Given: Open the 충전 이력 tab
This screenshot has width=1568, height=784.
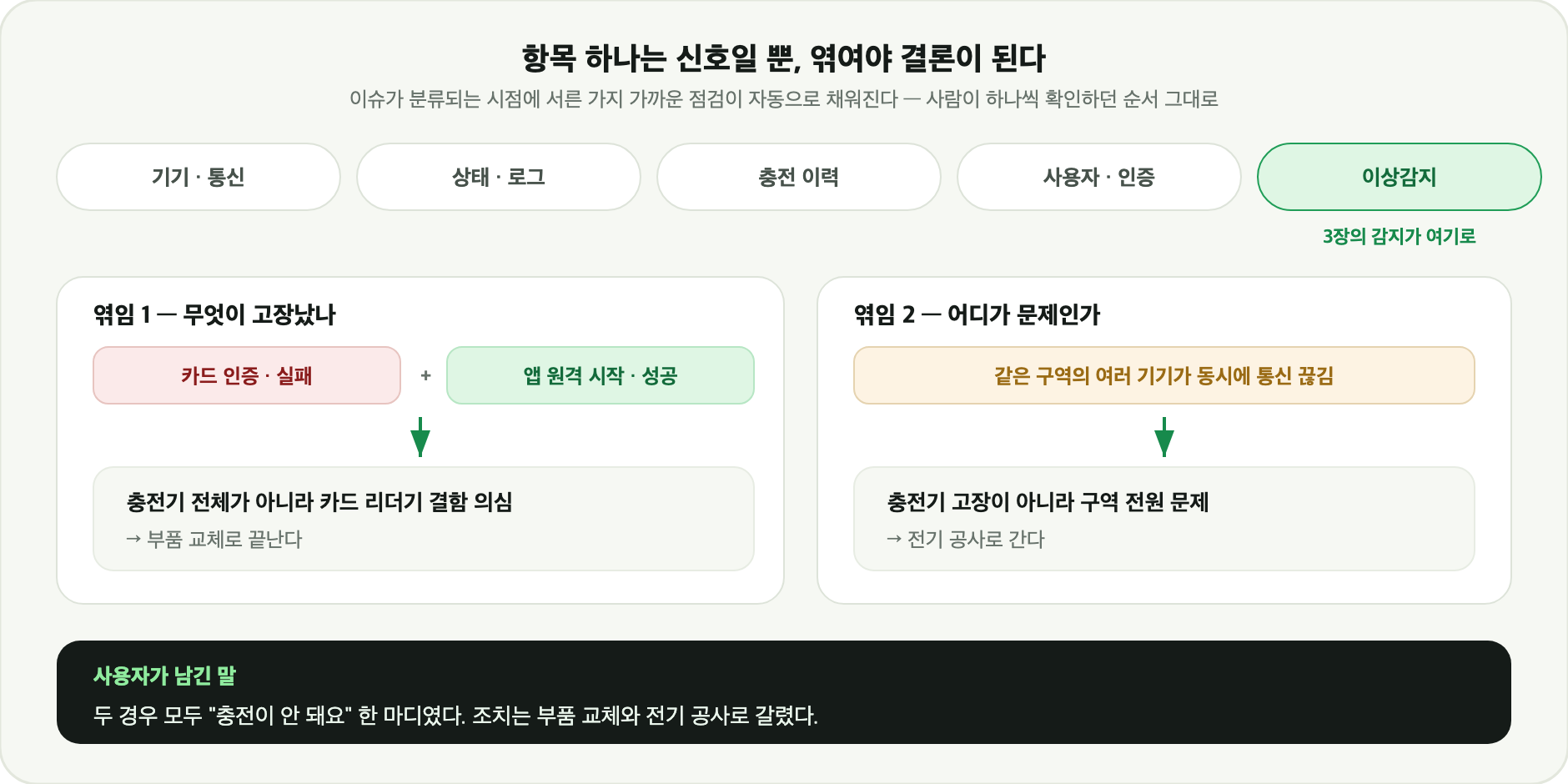Looking at the screenshot, I should coord(799,177).
